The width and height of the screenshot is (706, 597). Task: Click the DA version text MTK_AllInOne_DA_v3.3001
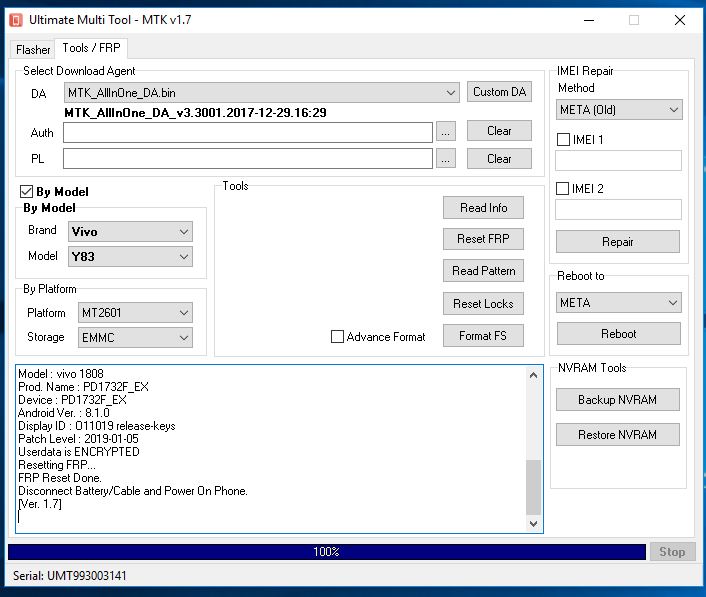(x=195, y=113)
